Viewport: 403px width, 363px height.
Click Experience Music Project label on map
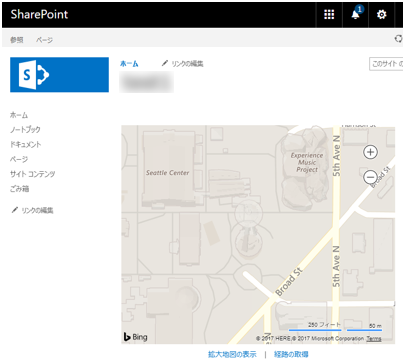click(307, 162)
